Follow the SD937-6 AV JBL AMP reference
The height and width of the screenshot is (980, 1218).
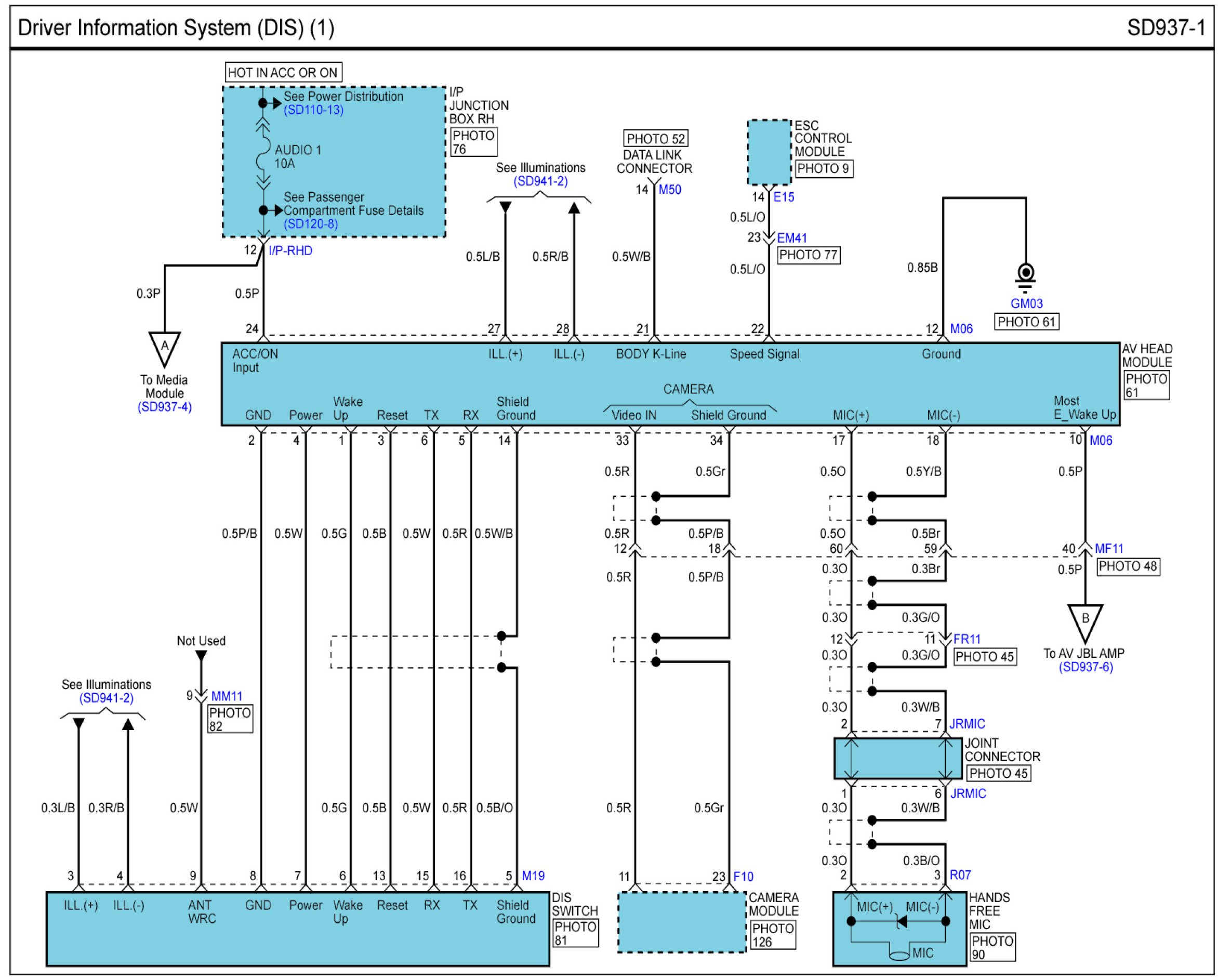[x=1085, y=667]
